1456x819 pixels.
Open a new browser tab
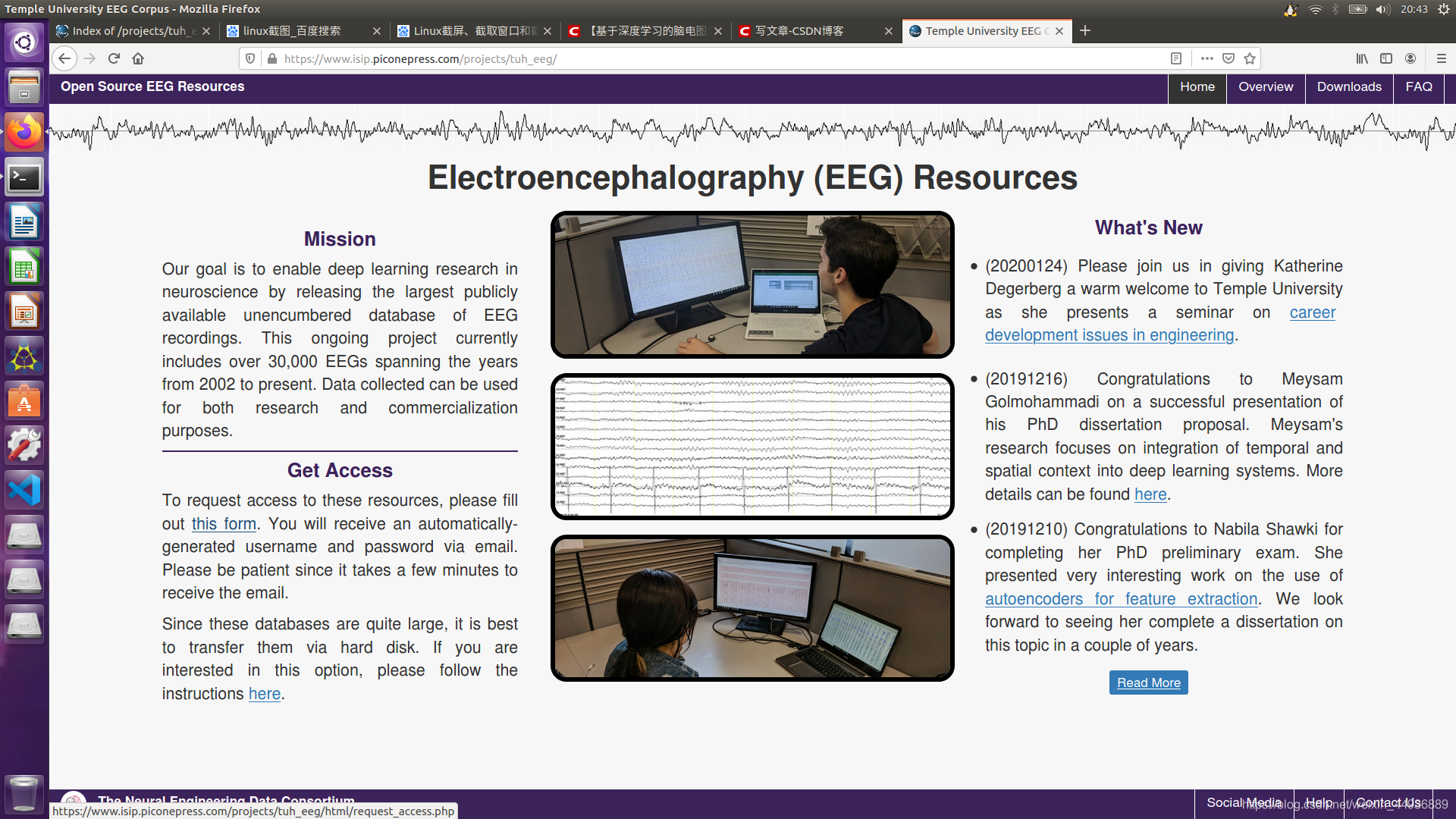(x=1085, y=30)
